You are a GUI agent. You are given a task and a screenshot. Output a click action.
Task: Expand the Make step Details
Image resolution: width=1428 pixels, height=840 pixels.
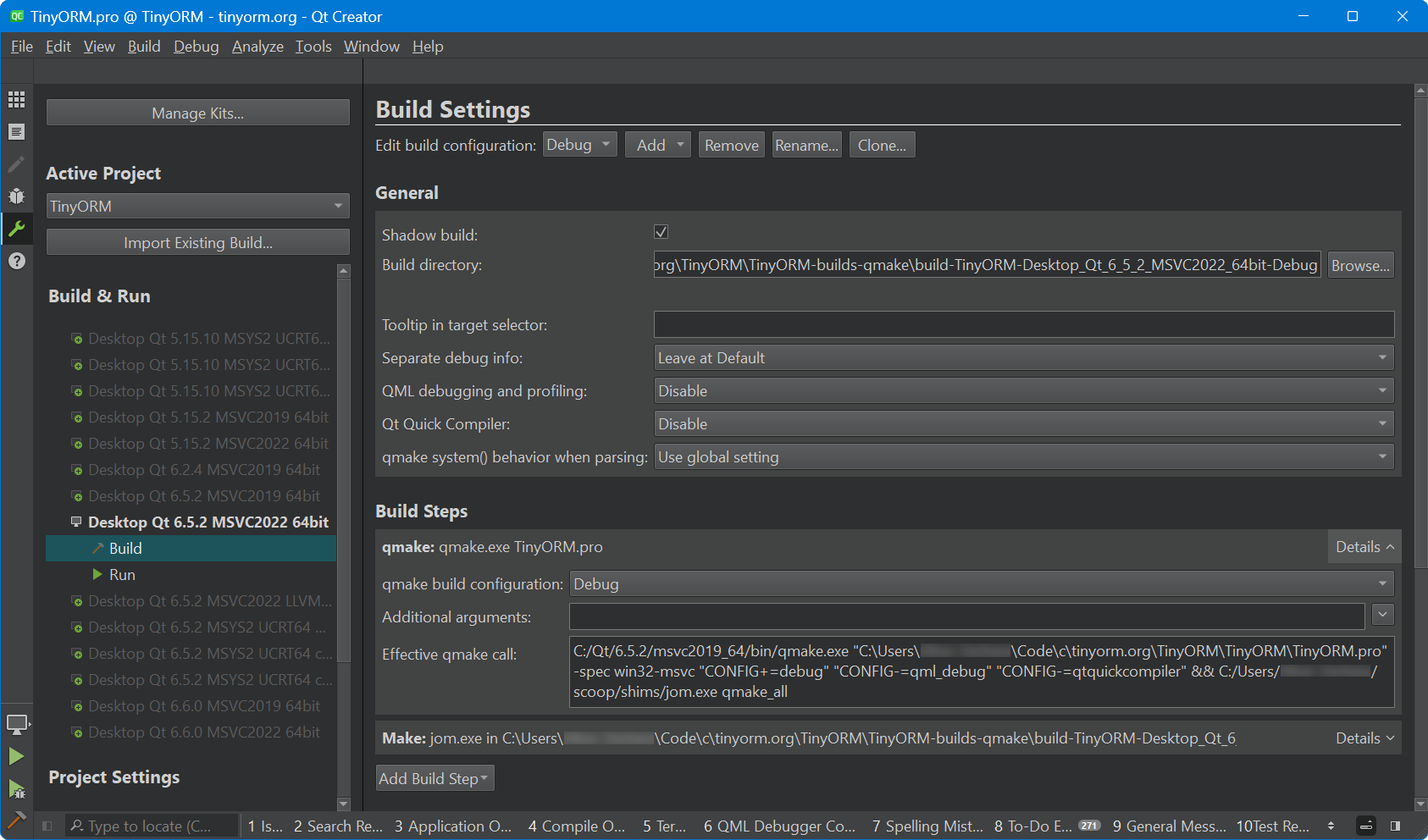pos(1364,738)
